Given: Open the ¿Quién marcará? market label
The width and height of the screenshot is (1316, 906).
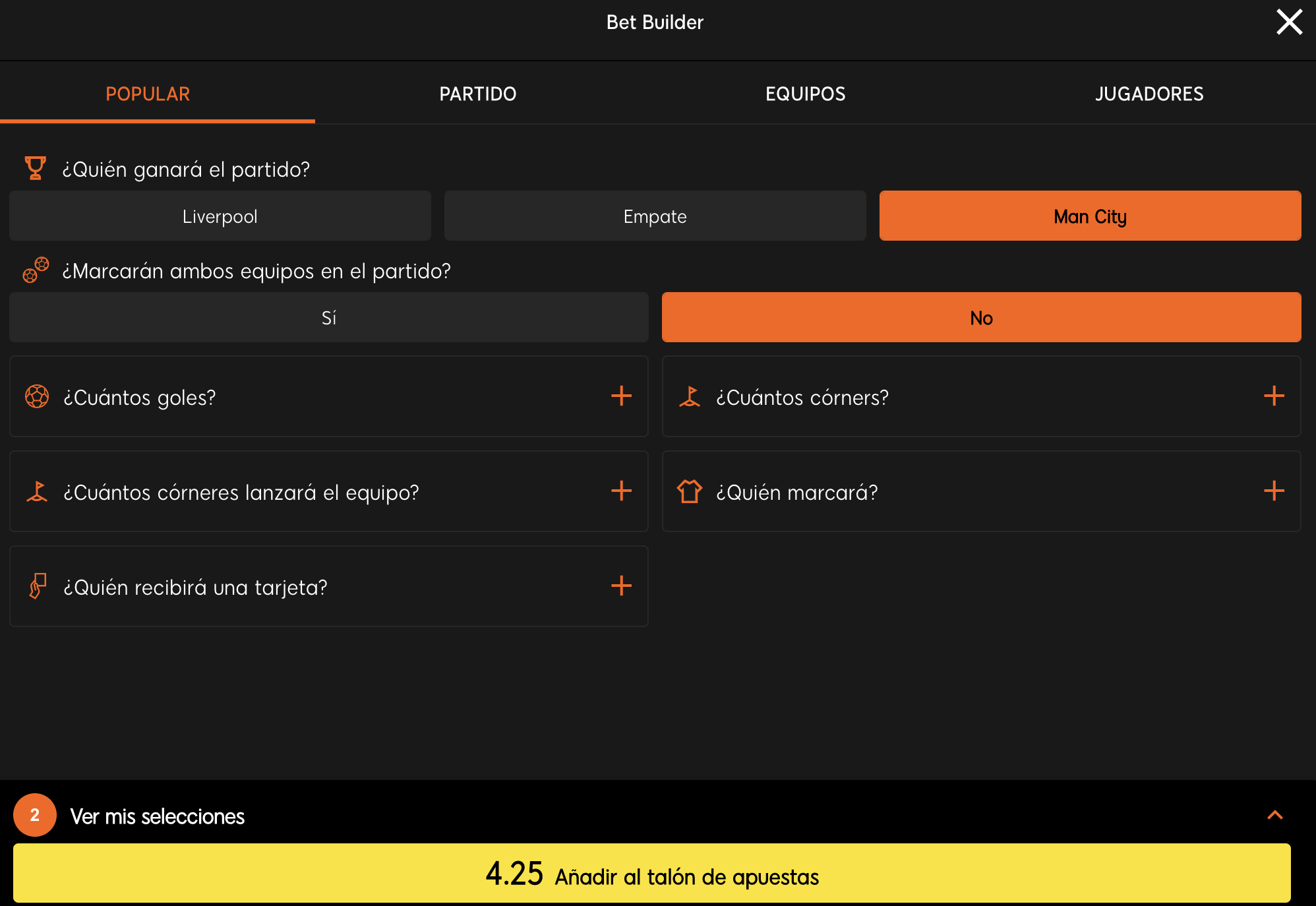Looking at the screenshot, I should 797,493.
